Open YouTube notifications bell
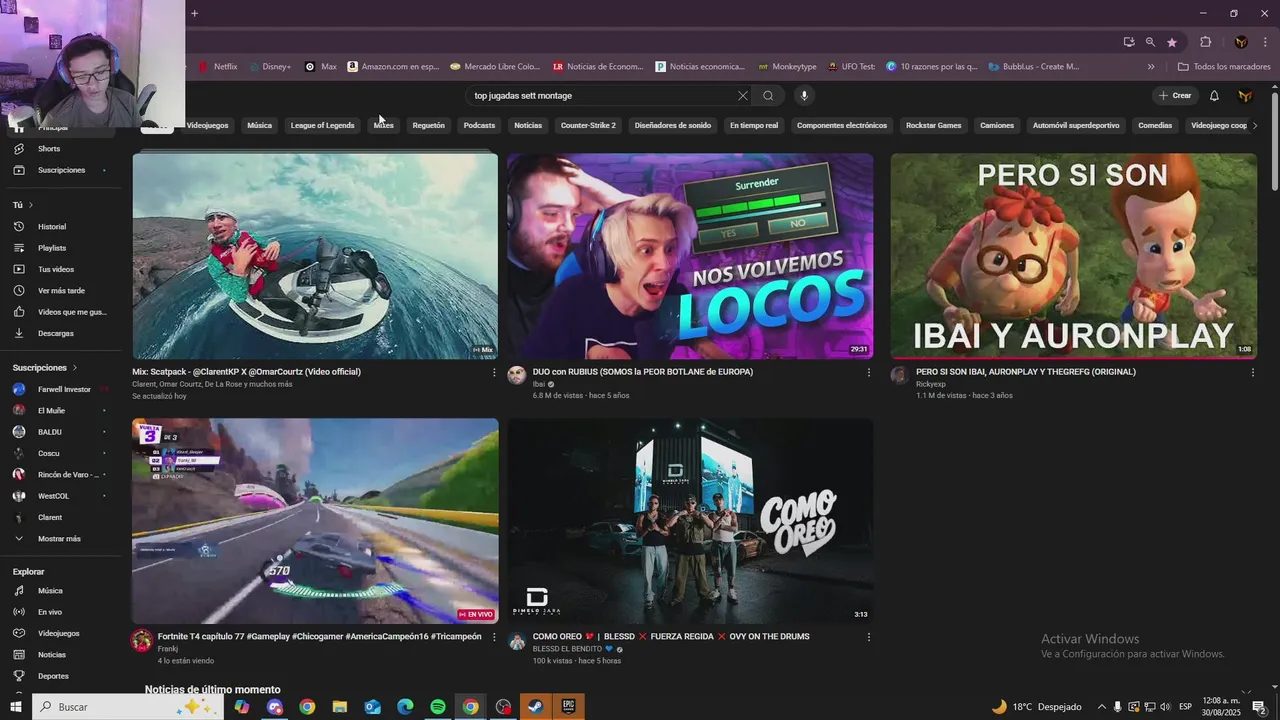 [x=1214, y=96]
